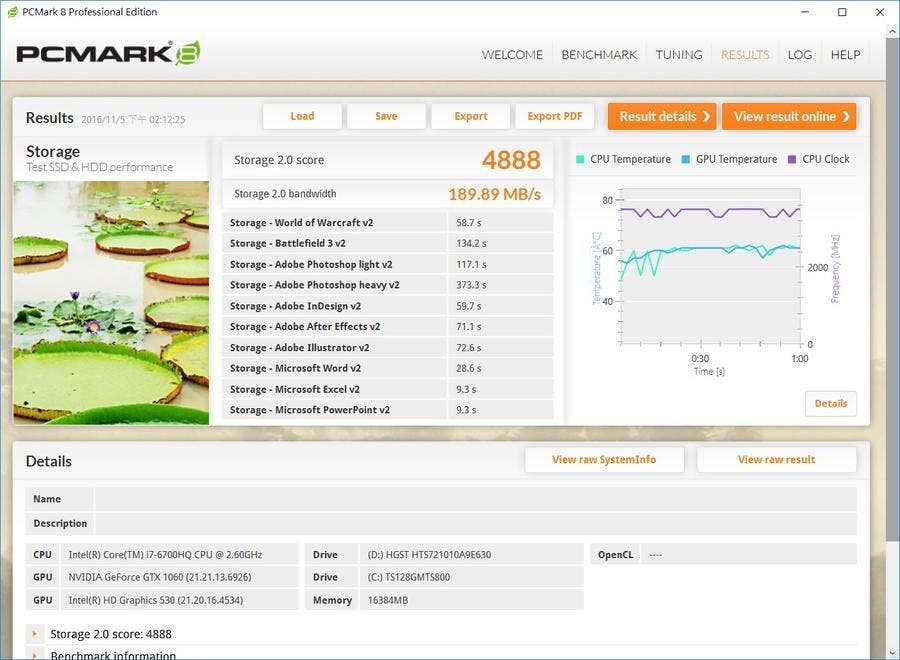Click View raw result
Image resolution: width=900 pixels, height=660 pixels.
coord(777,459)
